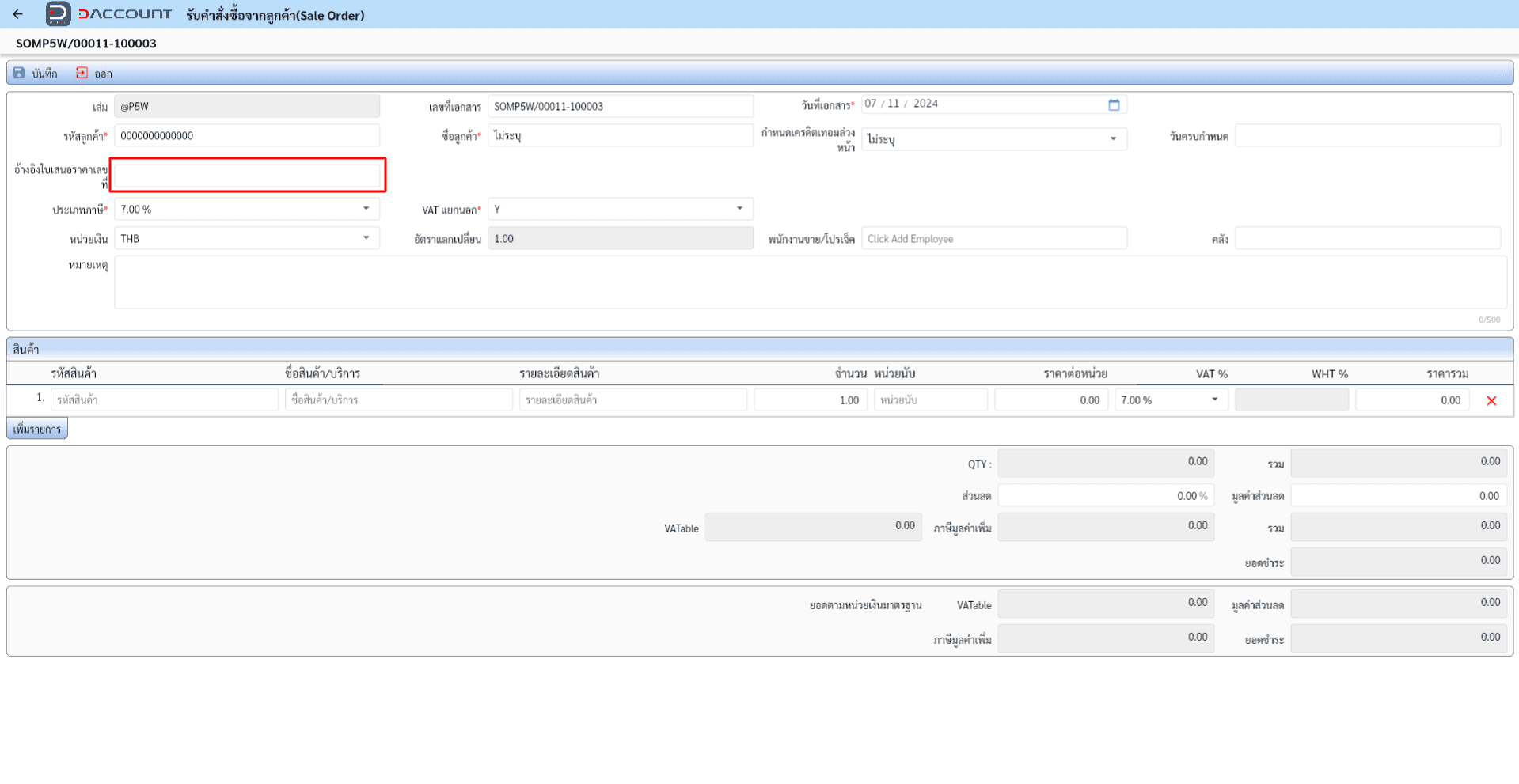
Task: Click the document date 07/11/2024 field
Action: point(994,104)
